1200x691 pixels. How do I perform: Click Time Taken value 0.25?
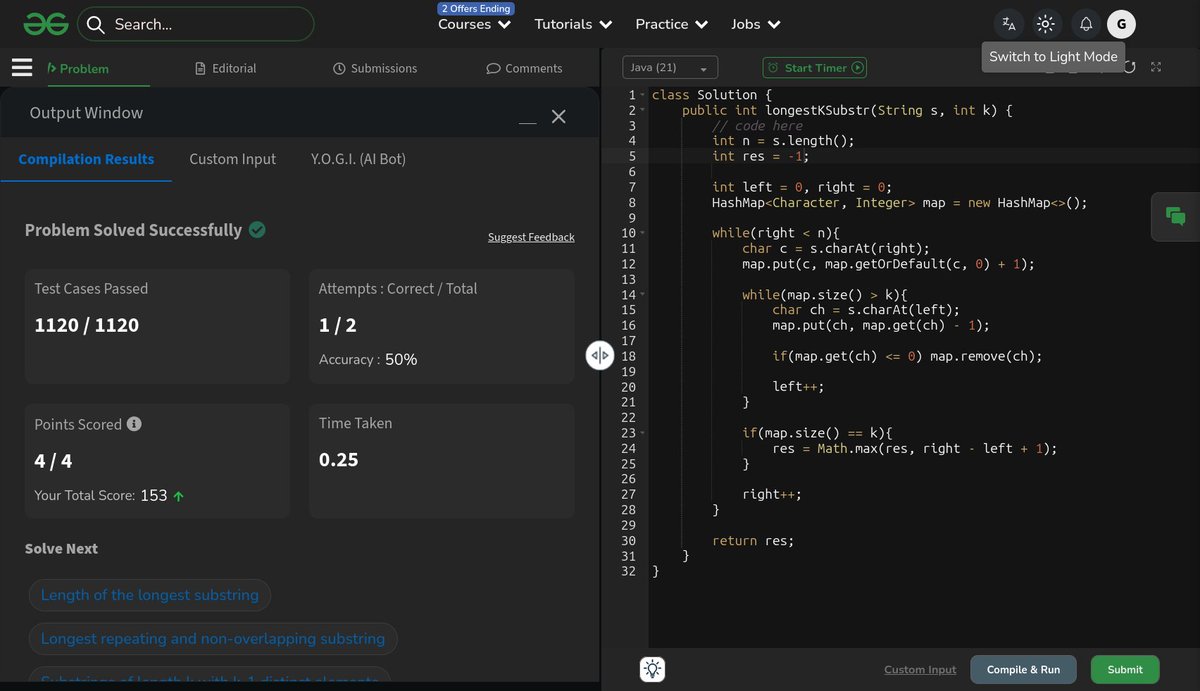(x=339, y=460)
